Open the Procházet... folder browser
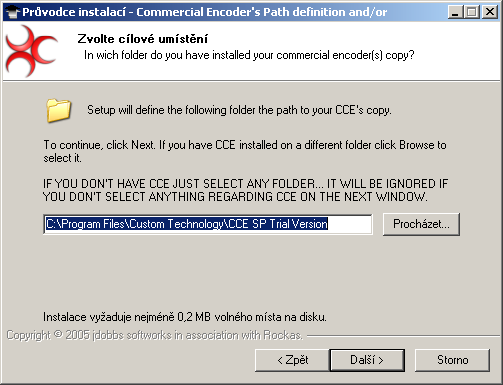 tap(421, 224)
